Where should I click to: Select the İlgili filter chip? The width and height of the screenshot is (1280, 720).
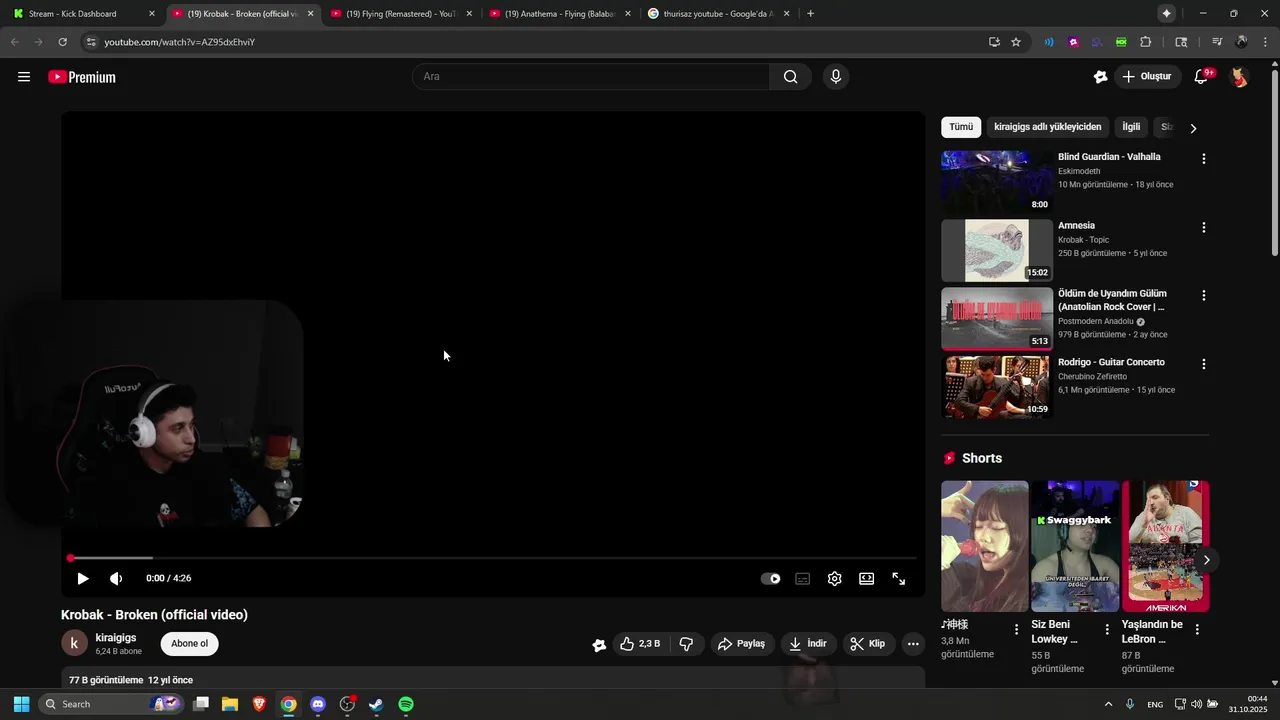click(1131, 127)
